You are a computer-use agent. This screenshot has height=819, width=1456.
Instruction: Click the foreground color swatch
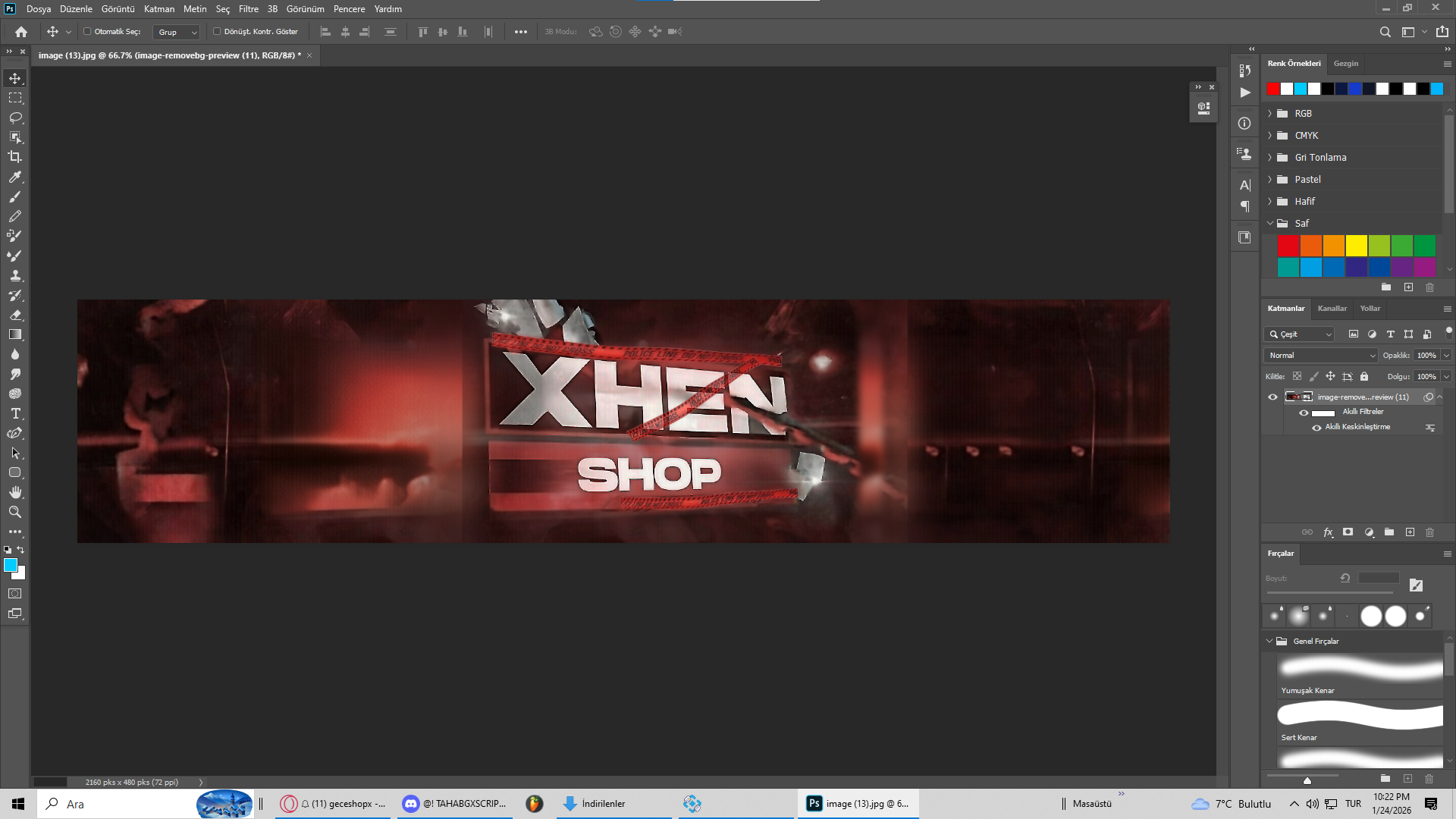11,566
